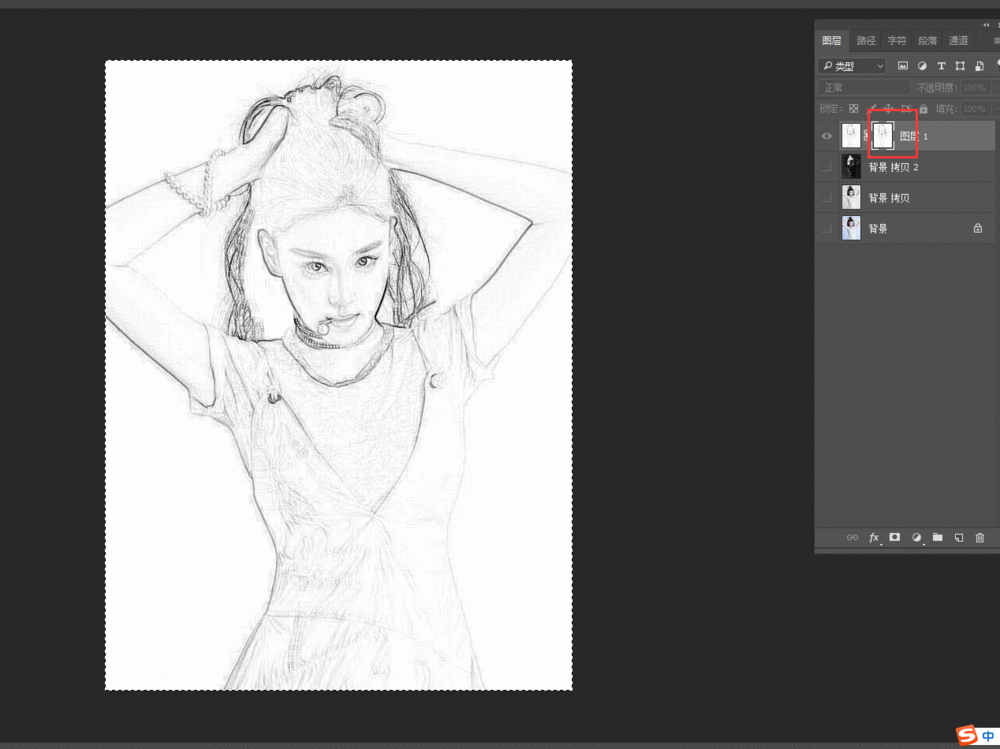Open the 类型 layer filter dropdown
Image resolution: width=1000 pixels, height=749 pixels.
(852, 66)
